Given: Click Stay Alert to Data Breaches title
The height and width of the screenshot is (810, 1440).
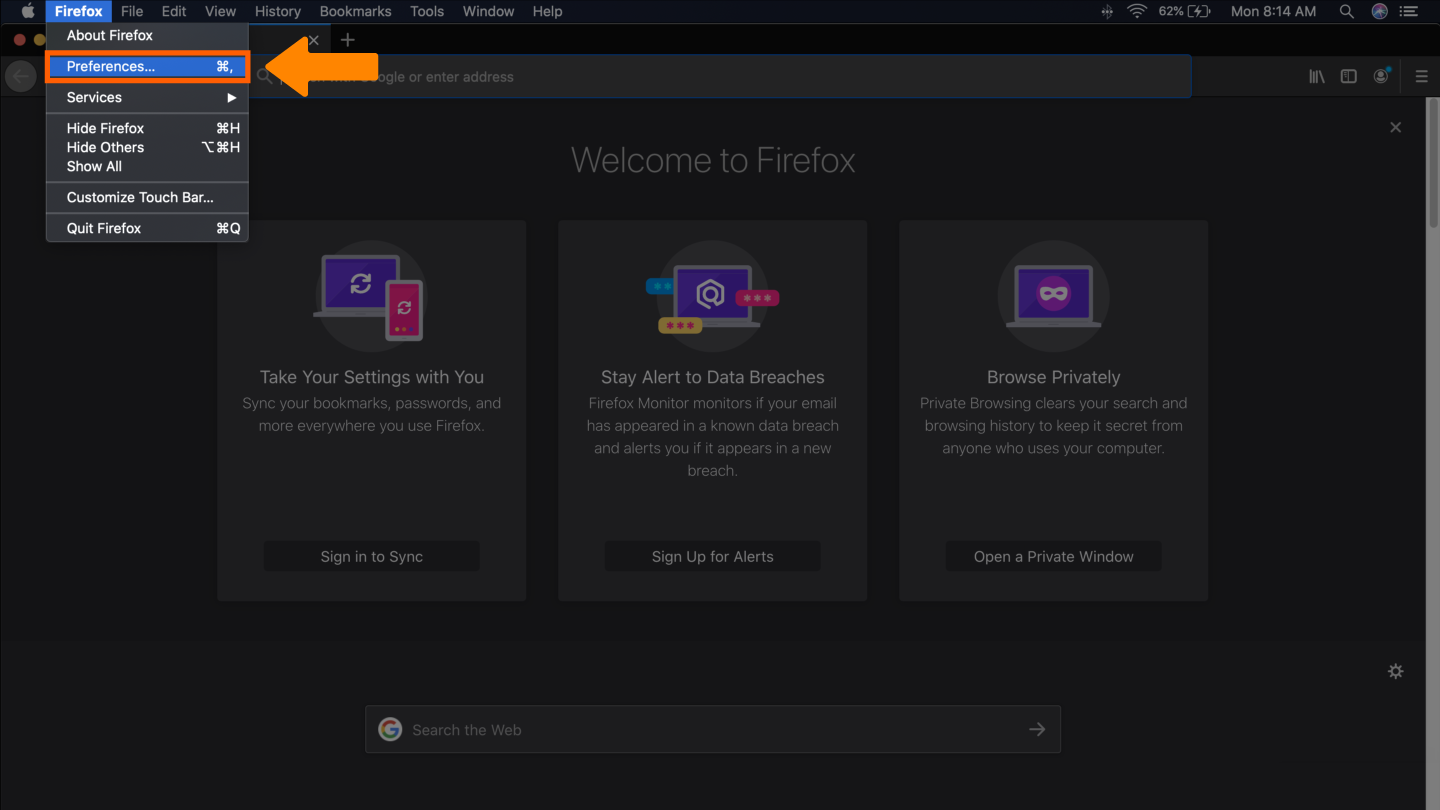Looking at the screenshot, I should (712, 377).
